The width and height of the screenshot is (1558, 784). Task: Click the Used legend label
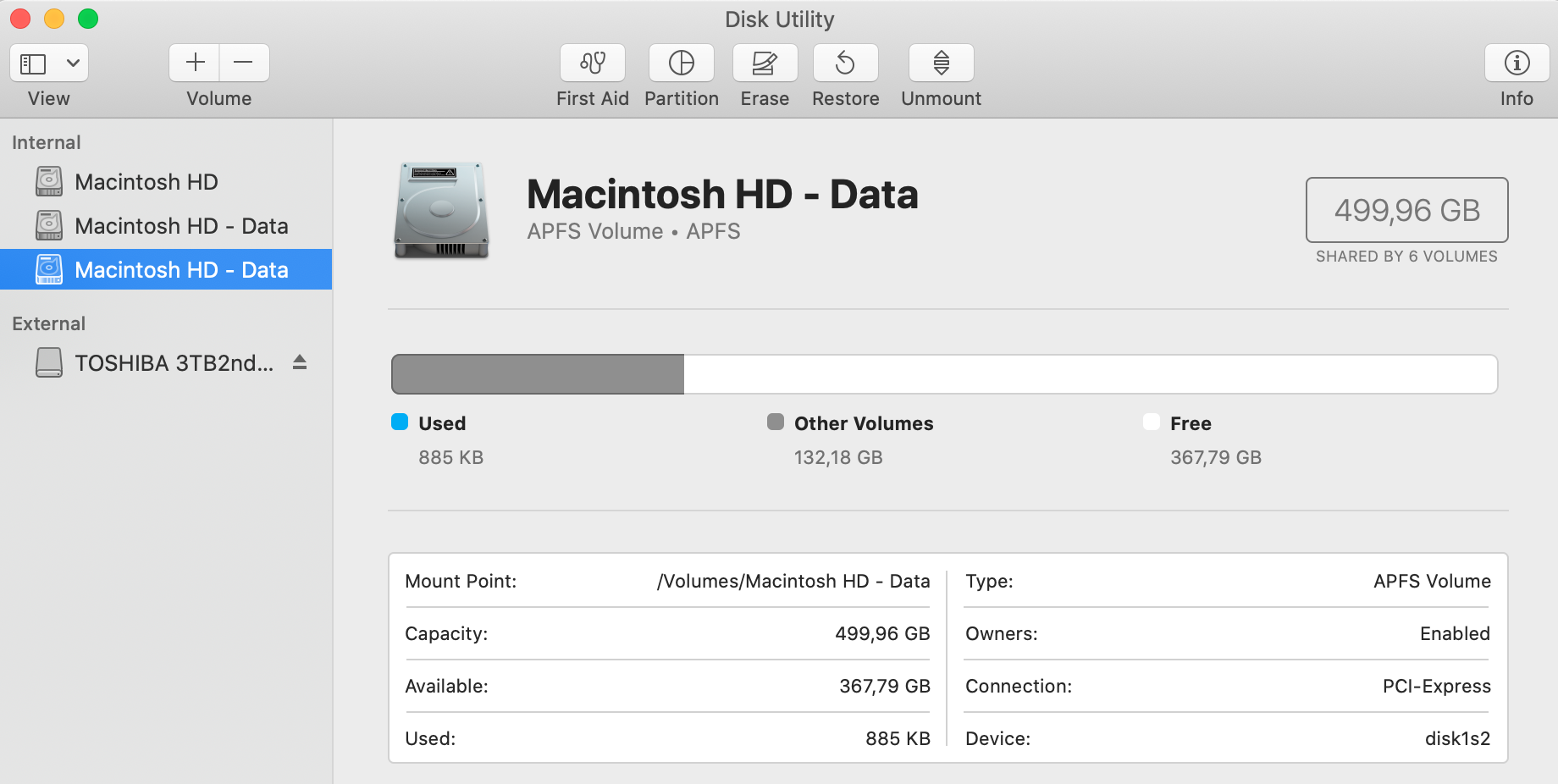[x=442, y=423]
